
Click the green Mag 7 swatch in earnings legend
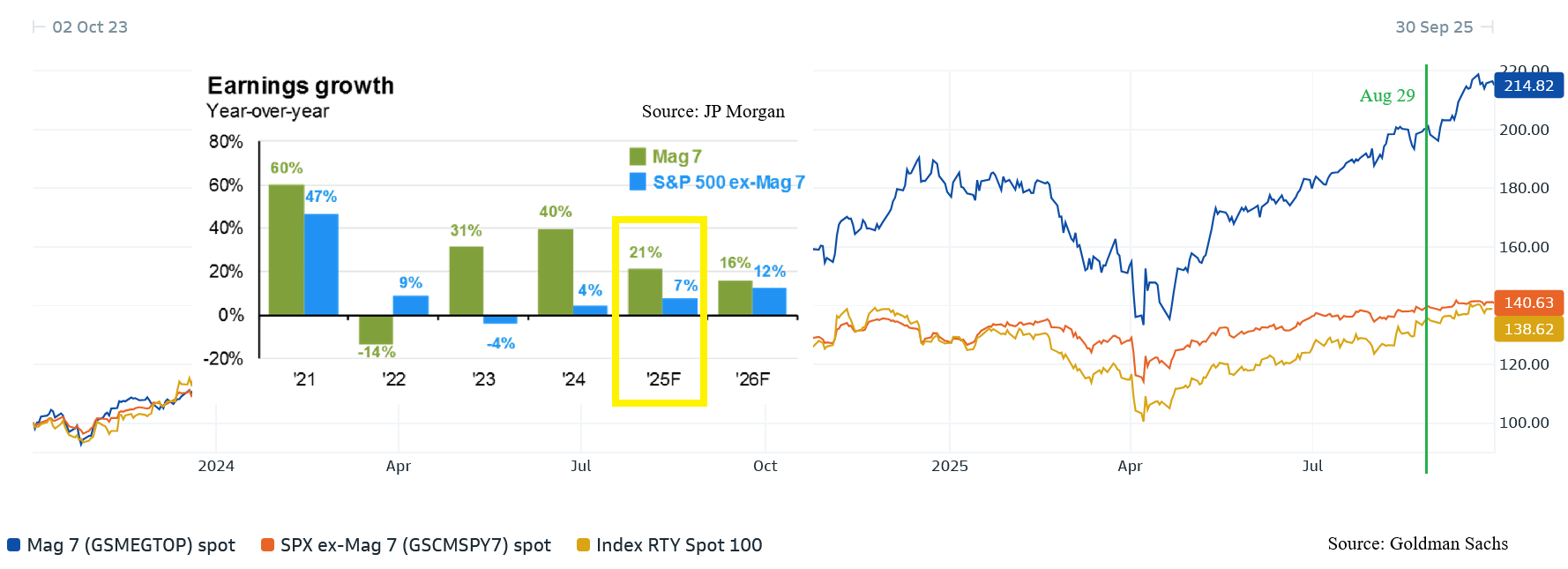pos(638,157)
